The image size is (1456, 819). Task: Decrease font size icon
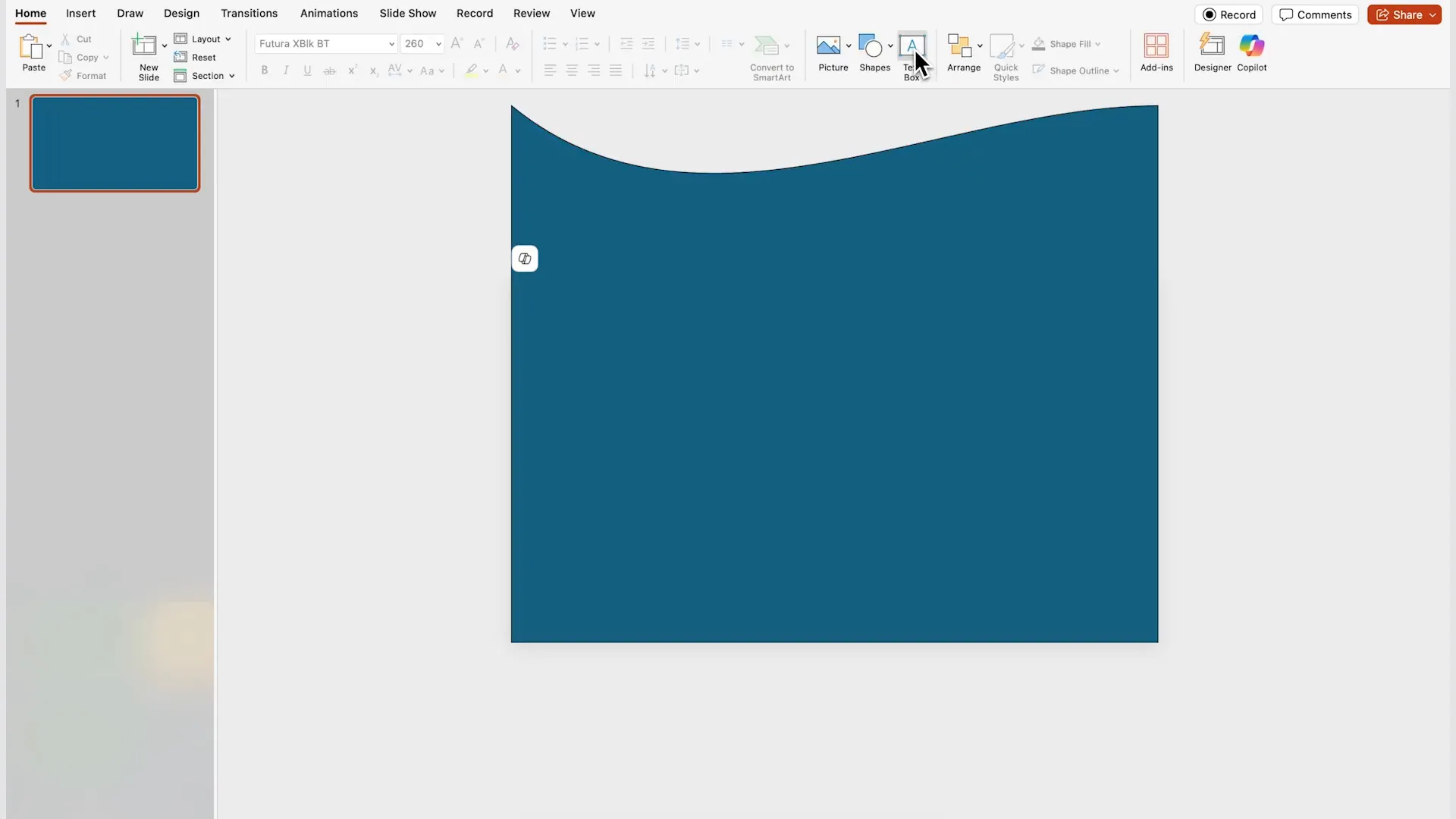click(479, 44)
